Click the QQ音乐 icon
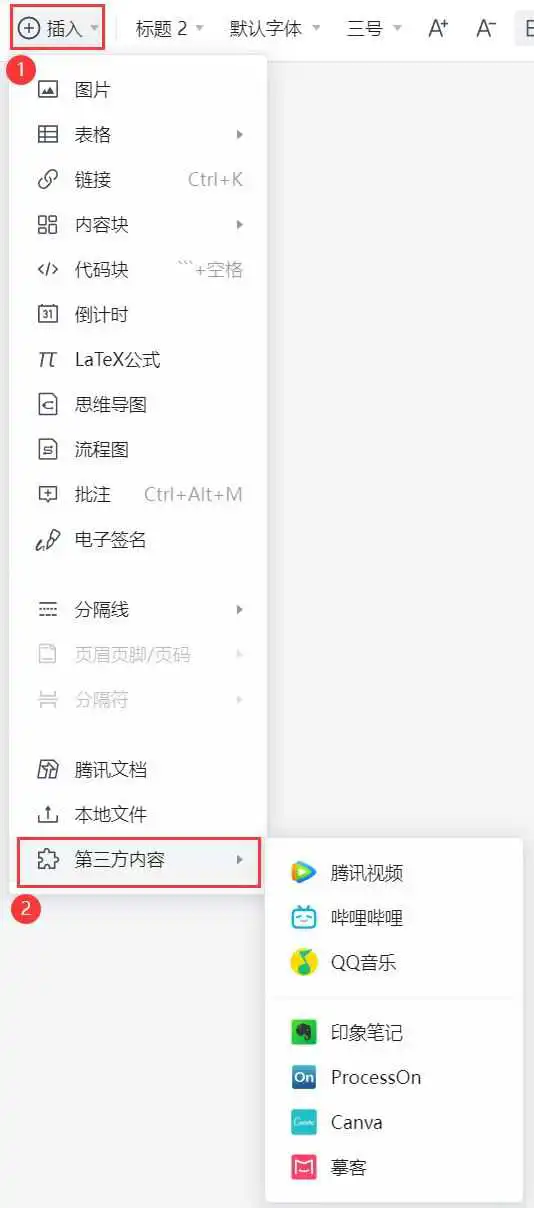Image resolution: width=534 pixels, height=1208 pixels. (304, 963)
